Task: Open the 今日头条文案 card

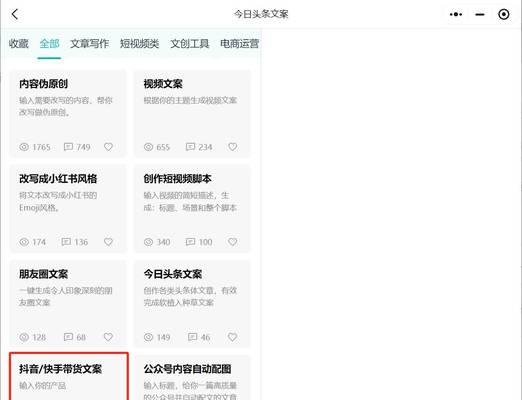Action: [x=192, y=303]
